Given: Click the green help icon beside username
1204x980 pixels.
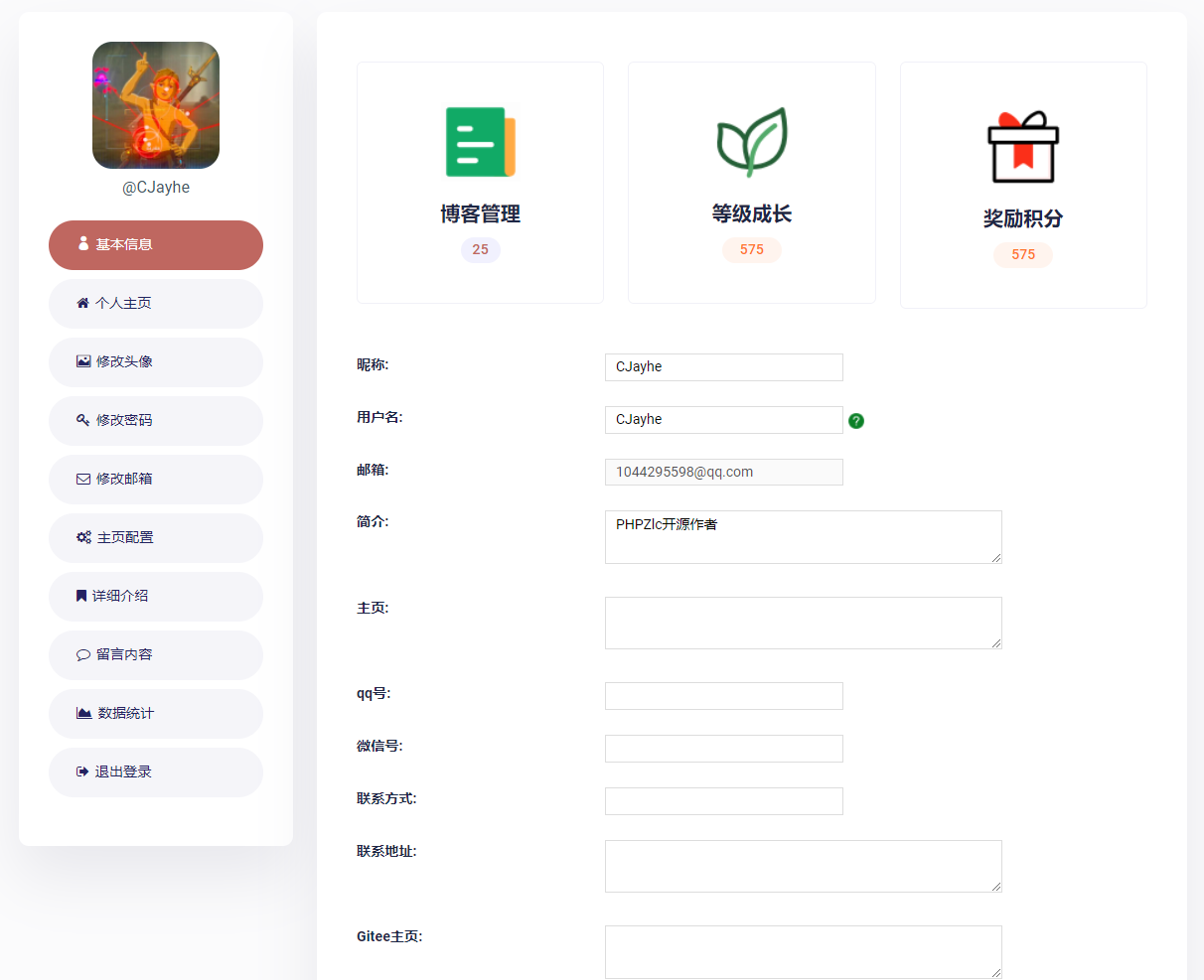Looking at the screenshot, I should coord(856,421).
